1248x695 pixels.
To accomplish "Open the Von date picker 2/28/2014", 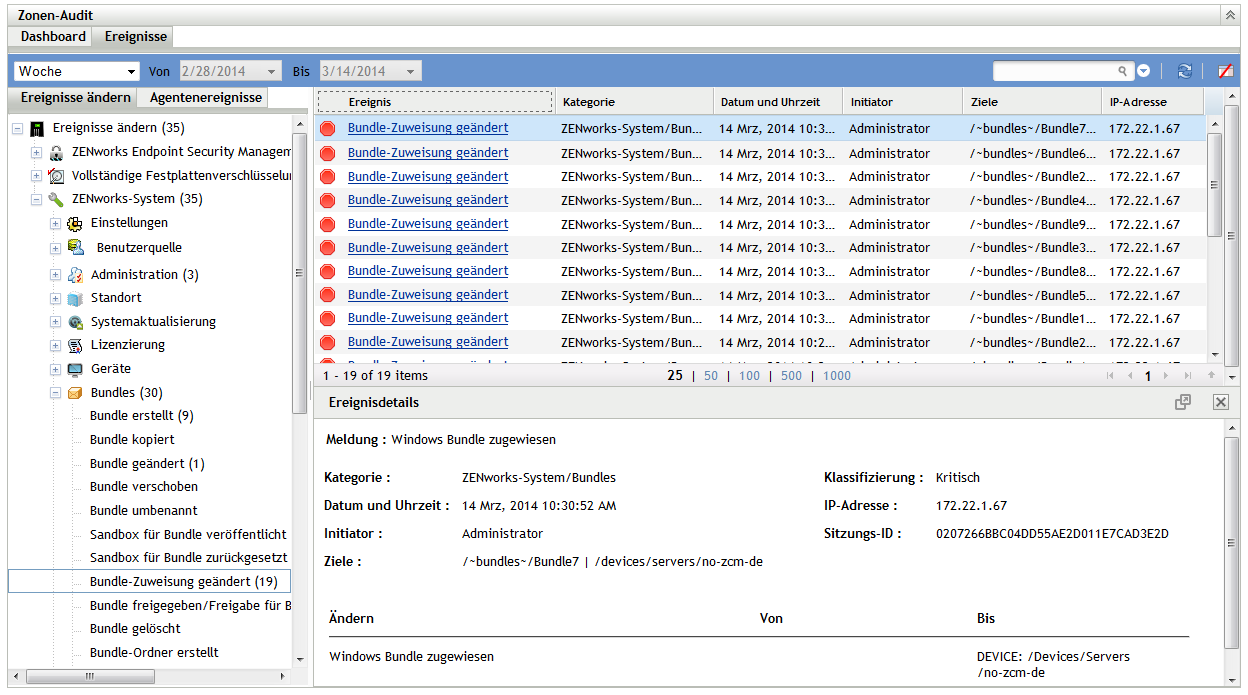I will click(x=231, y=71).
